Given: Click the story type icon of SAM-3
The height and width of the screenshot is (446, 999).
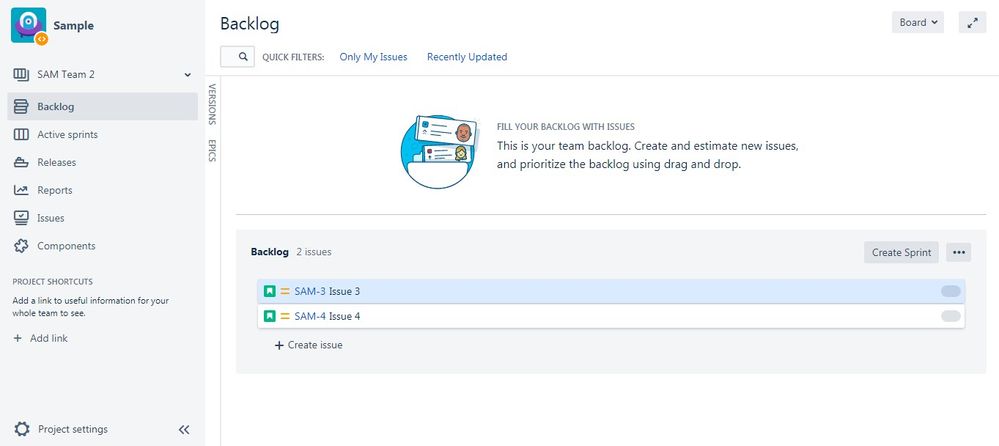Looking at the screenshot, I should click(x=270, y=291).
